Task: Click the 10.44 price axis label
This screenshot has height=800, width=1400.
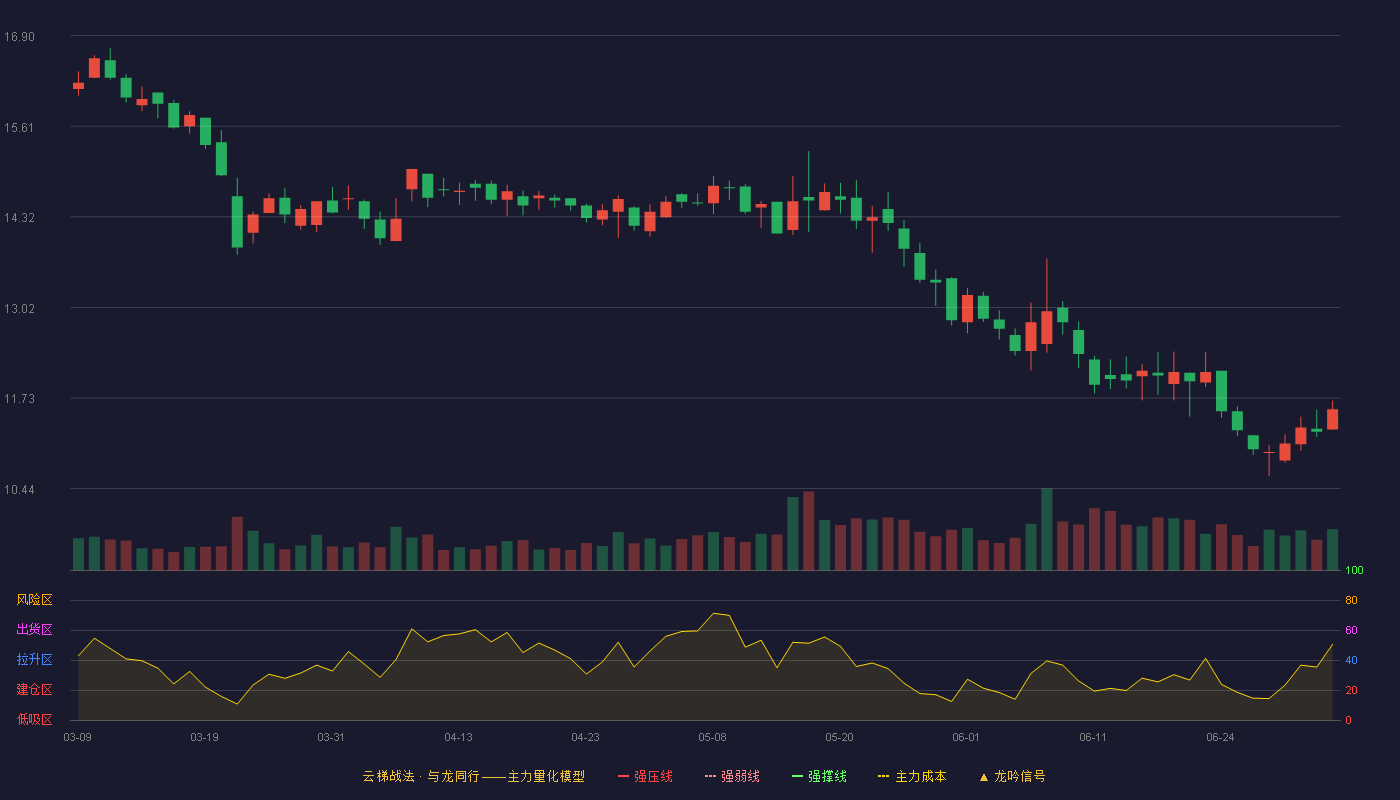Action: pos(19,490)
